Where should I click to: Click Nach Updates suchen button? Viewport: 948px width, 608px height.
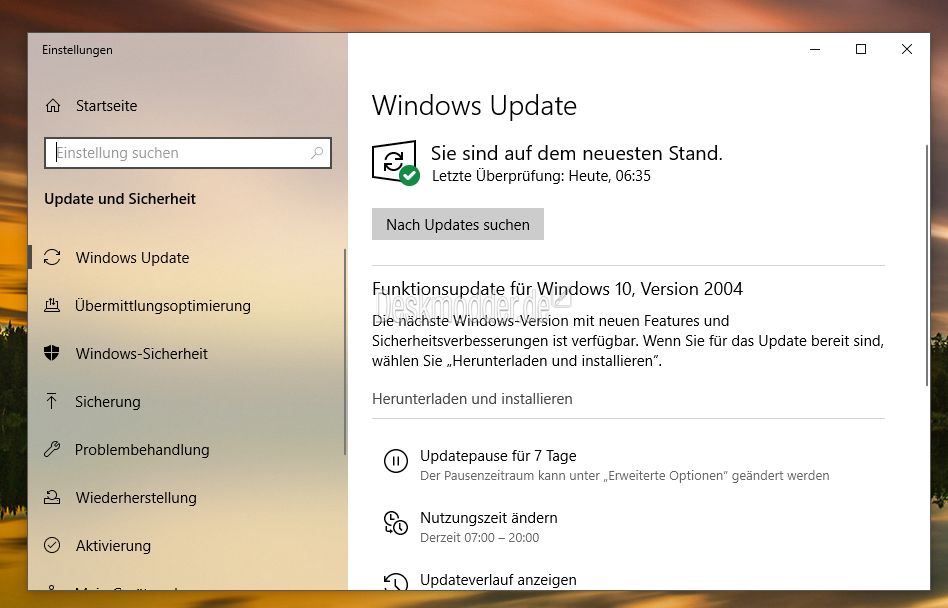tap(458, 224)
